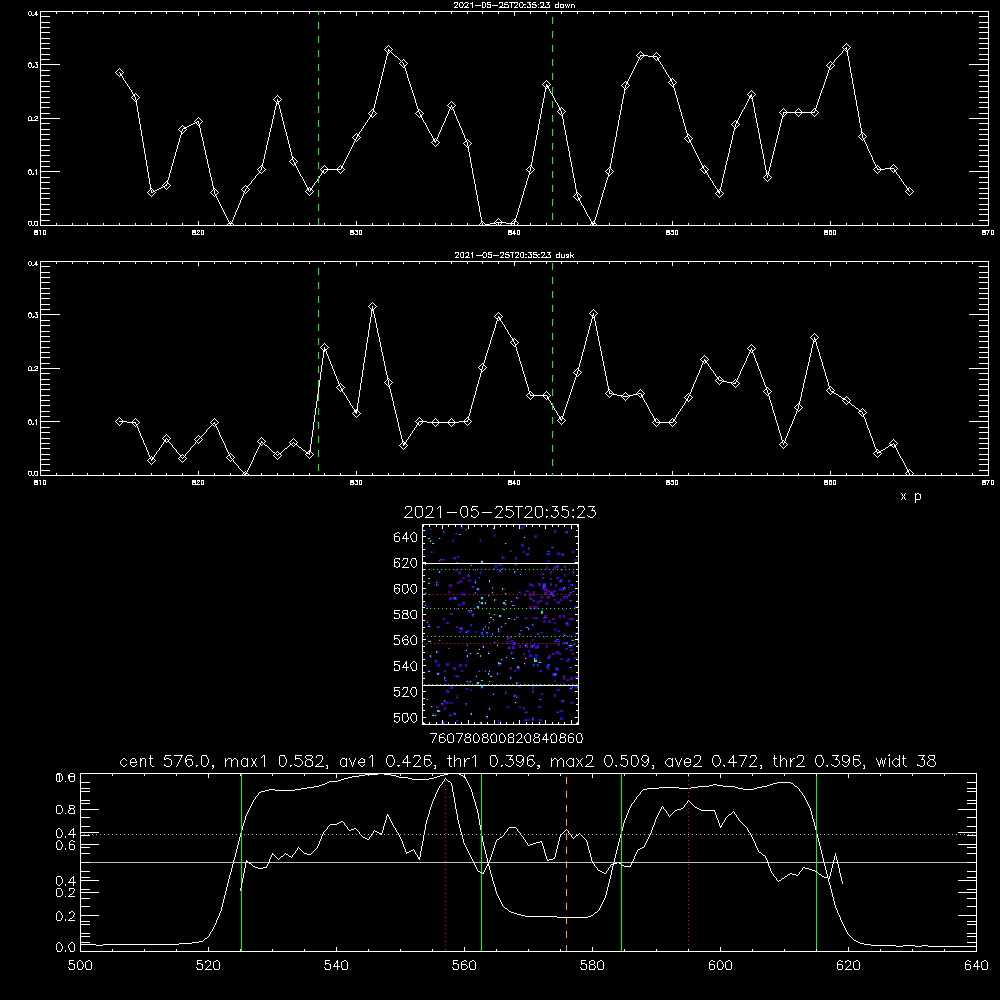Screen dimensions: 1000x1000
Task: Click the first diamond data point in dawn plot
Action: pyautogui.click(x=119, y=73)
